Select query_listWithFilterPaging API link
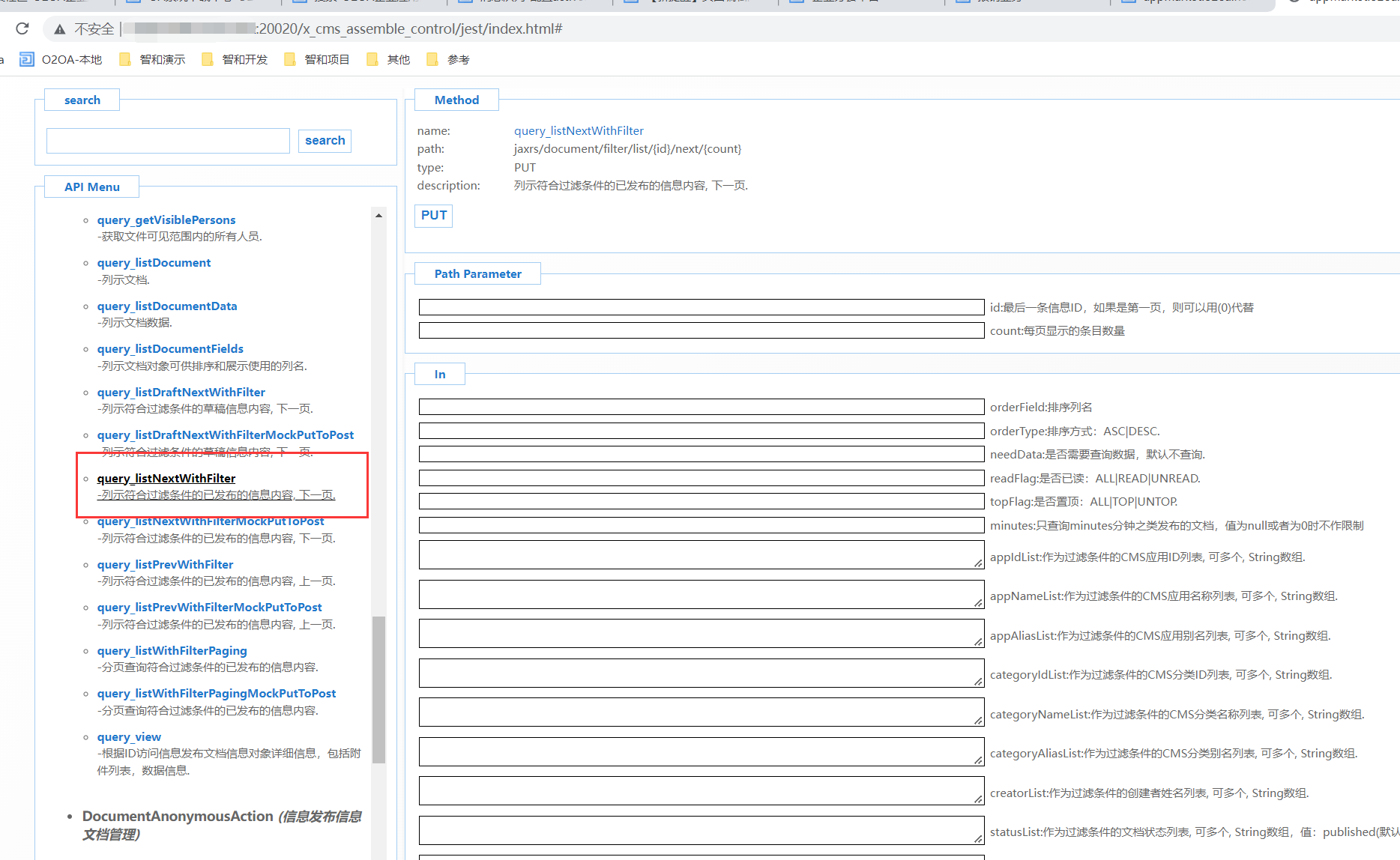The width and height of the screenshot is (1400, 860). click(172, 651)
